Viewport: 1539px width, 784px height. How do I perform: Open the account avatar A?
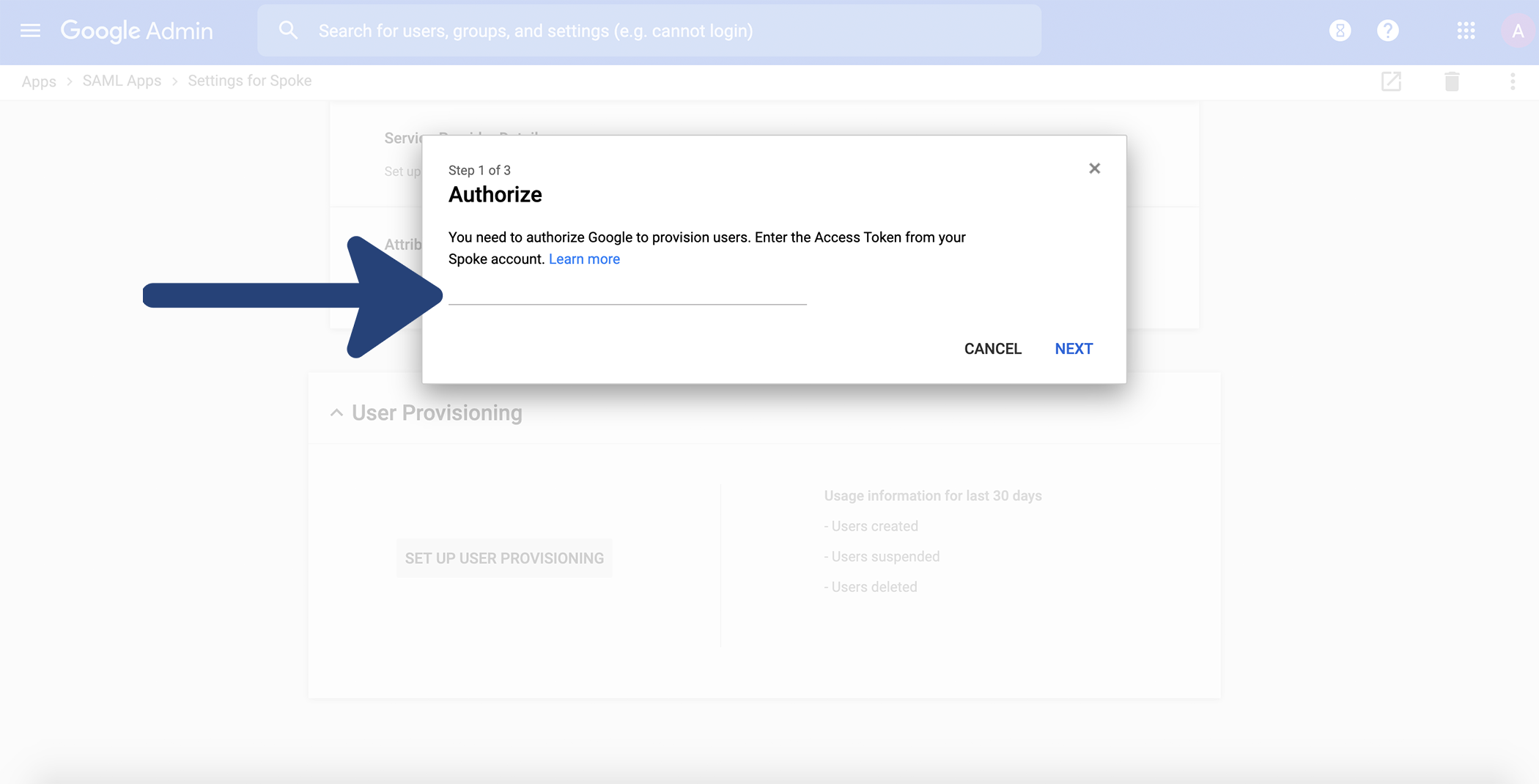click(x=1518, y=31)
